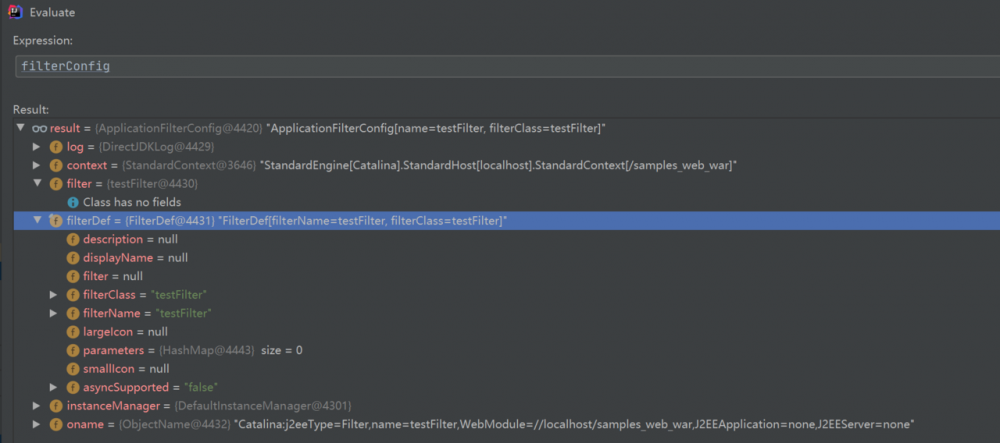
Task: Select the context StandardContext row text
Action: tap(402, 166)
